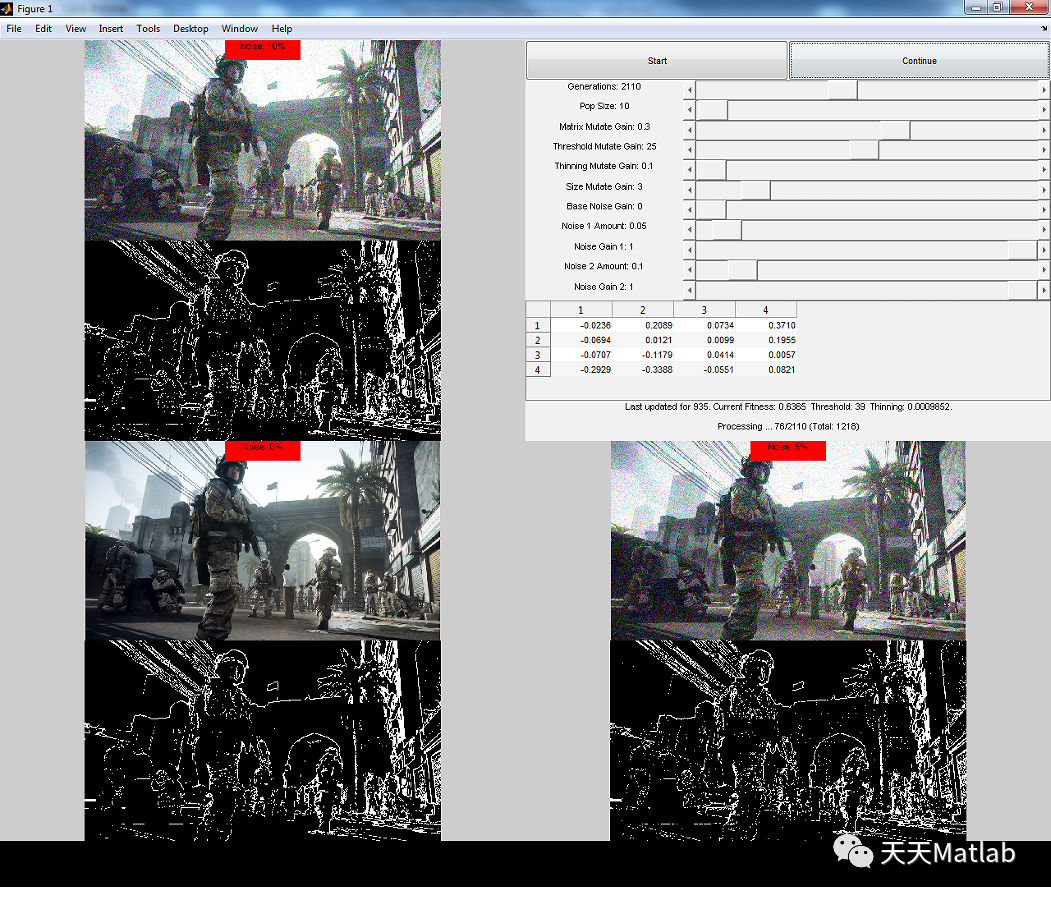The image size is (1051, 900).
Task: Select table column header 3
Action: (x=704, y=310)
